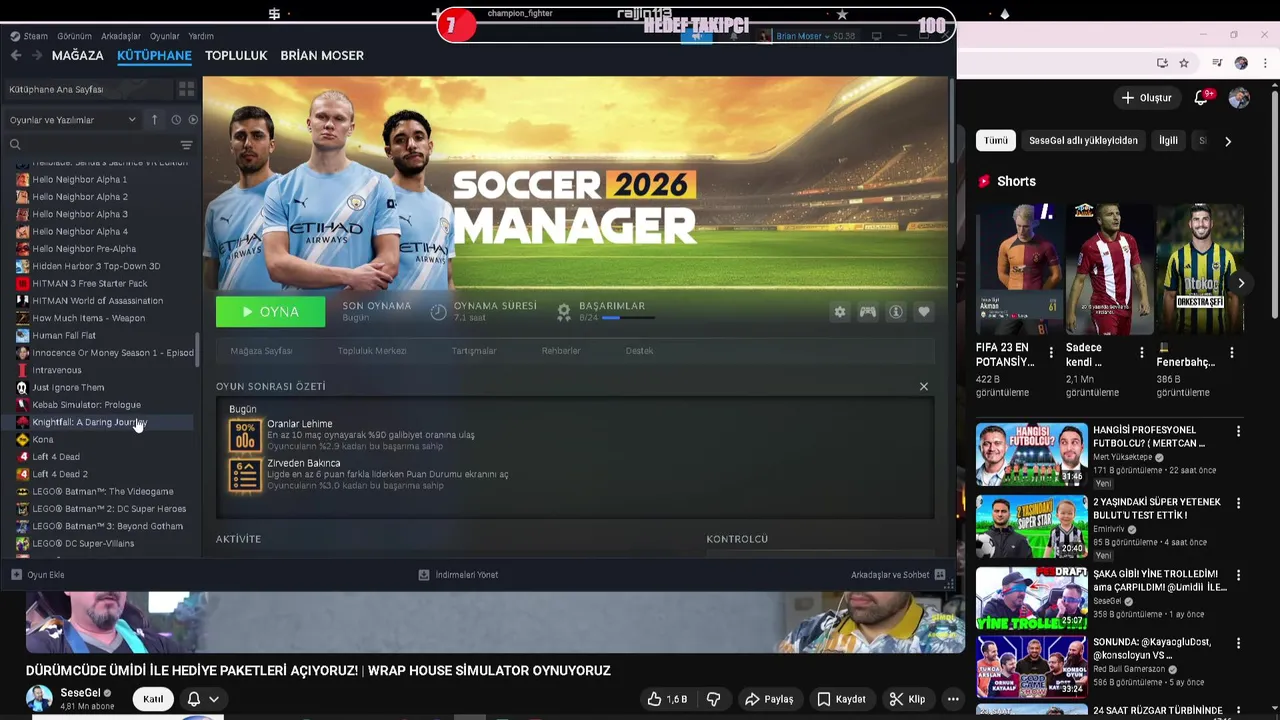Image resolution: width=1280 pixels, height=720 pixels.
Task: Toggle the ready-to-play filter icon
Action: 193,120
